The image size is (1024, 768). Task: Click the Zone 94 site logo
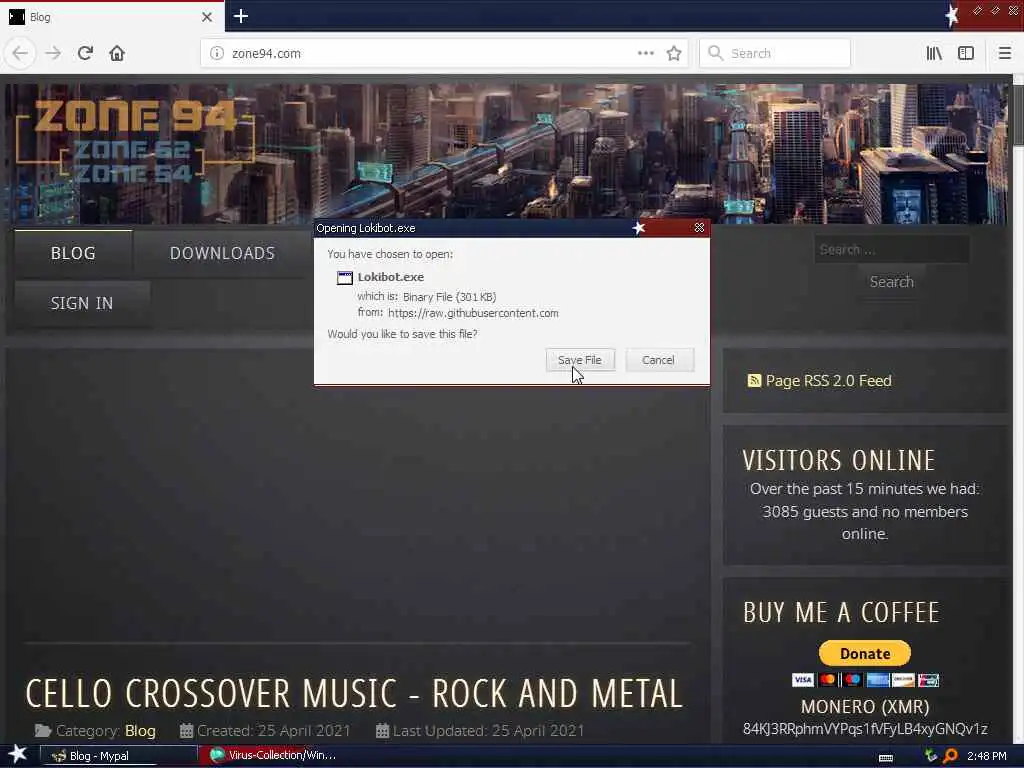click(x=135, y=142)
